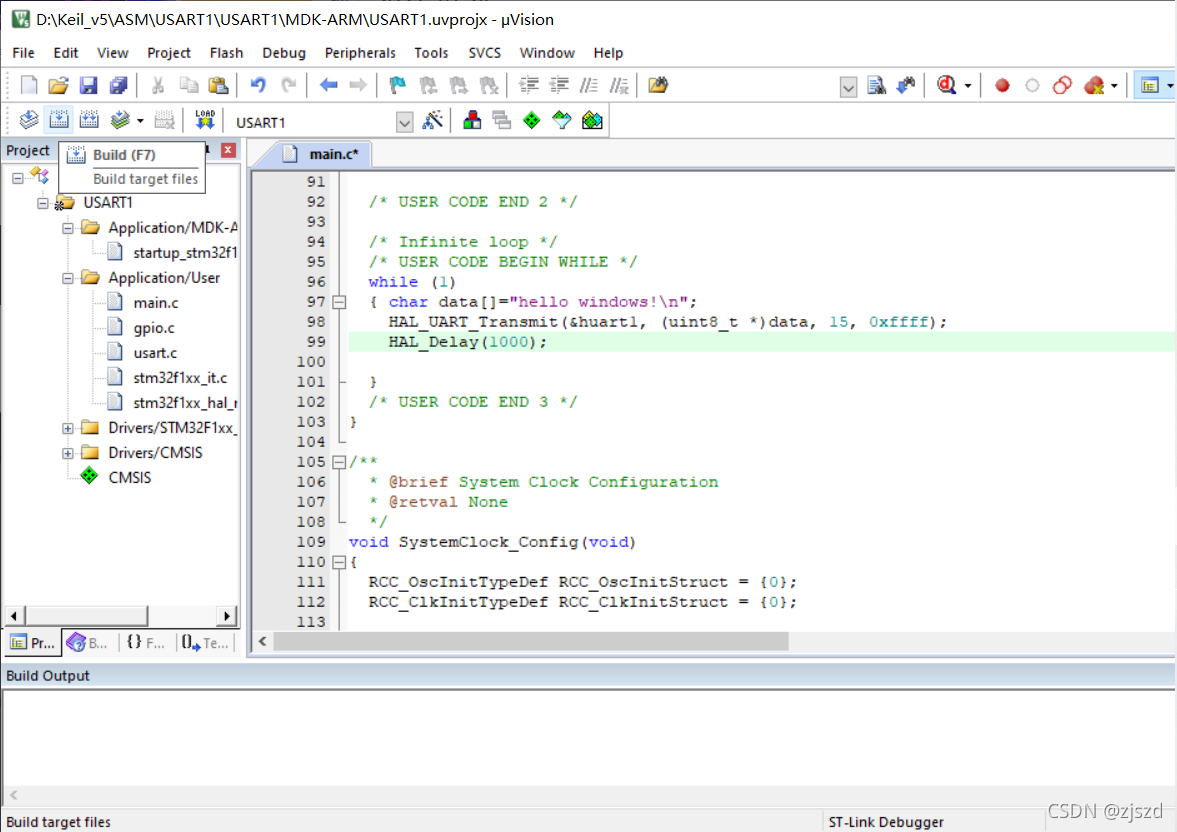This screenshot has width=1177, height=832.
Task: Undo the last edit
Action: tap(257, 85)
